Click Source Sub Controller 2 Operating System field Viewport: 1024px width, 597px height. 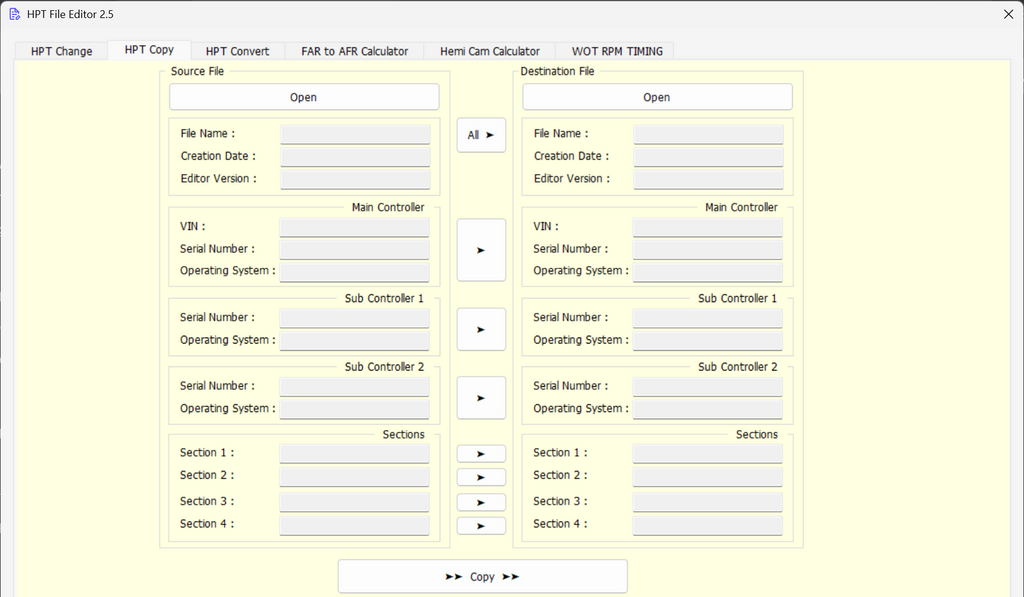click(x=355, y=409)
